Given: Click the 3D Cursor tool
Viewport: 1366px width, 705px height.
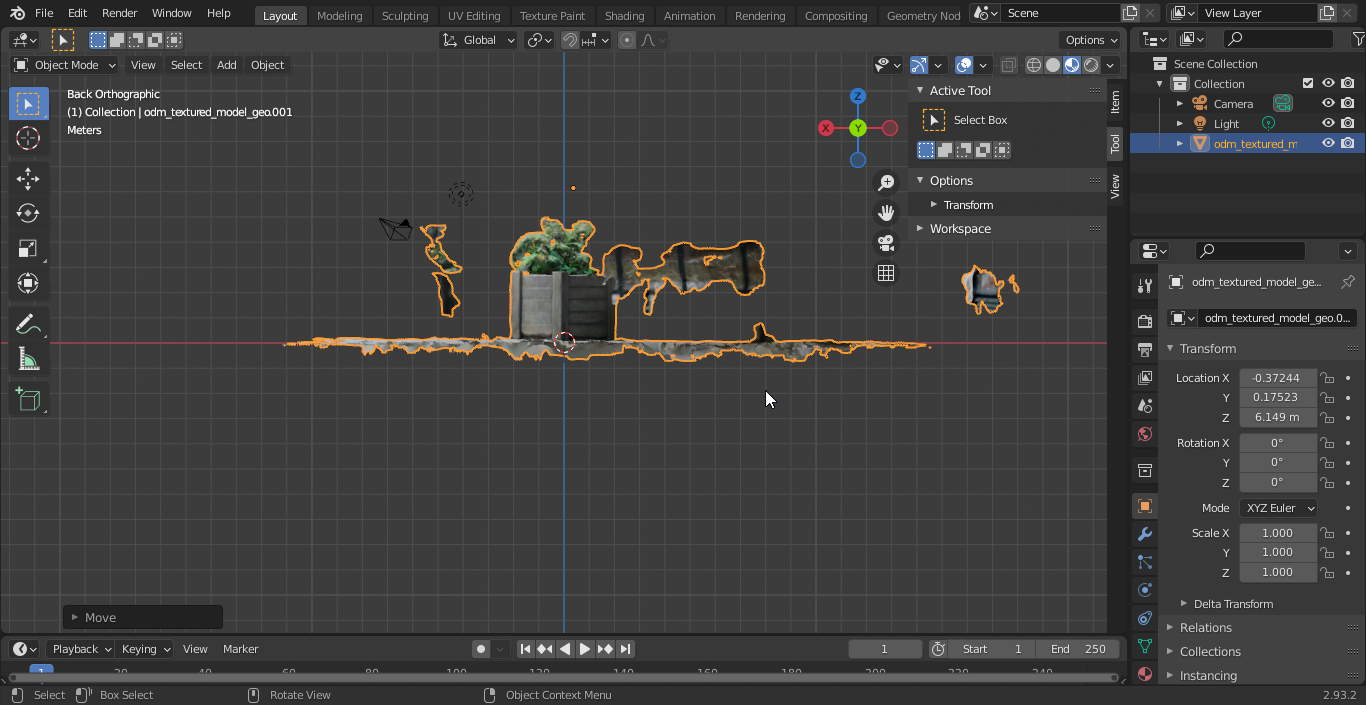Looking at the screenshot, I should click(28, 139).
